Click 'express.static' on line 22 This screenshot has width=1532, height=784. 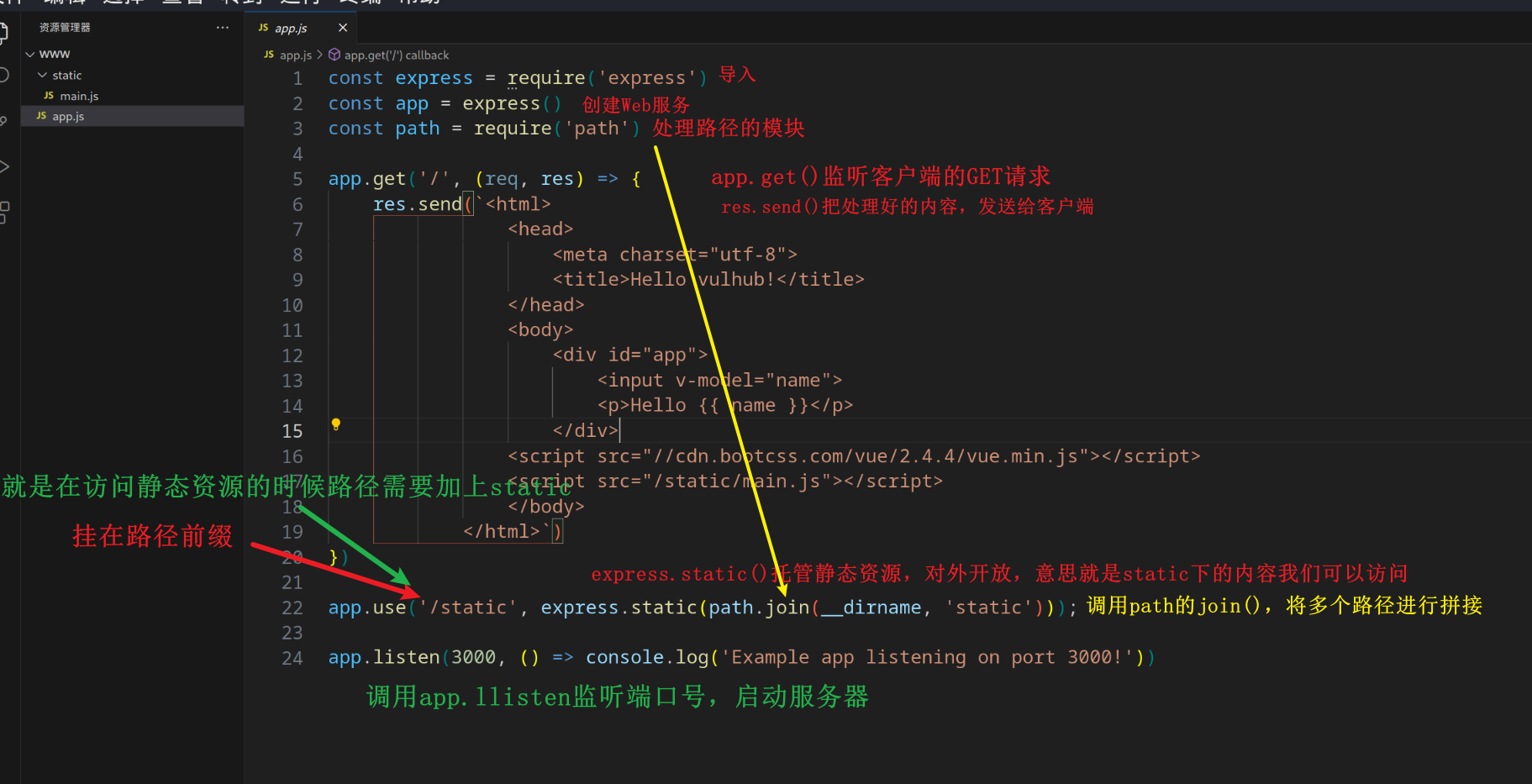point(619,608)
